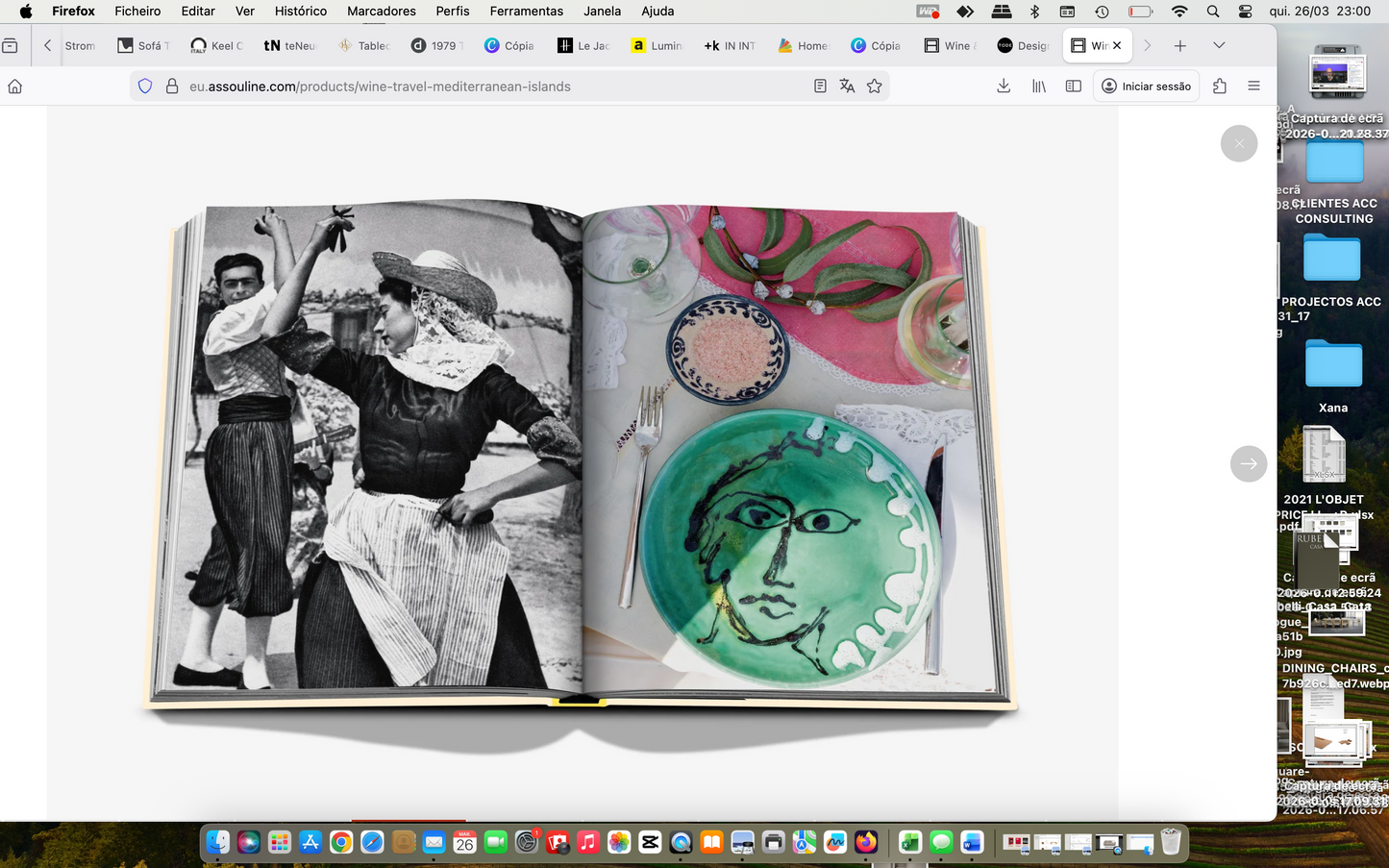Switch to the IN INT tab

coord(732,45)
